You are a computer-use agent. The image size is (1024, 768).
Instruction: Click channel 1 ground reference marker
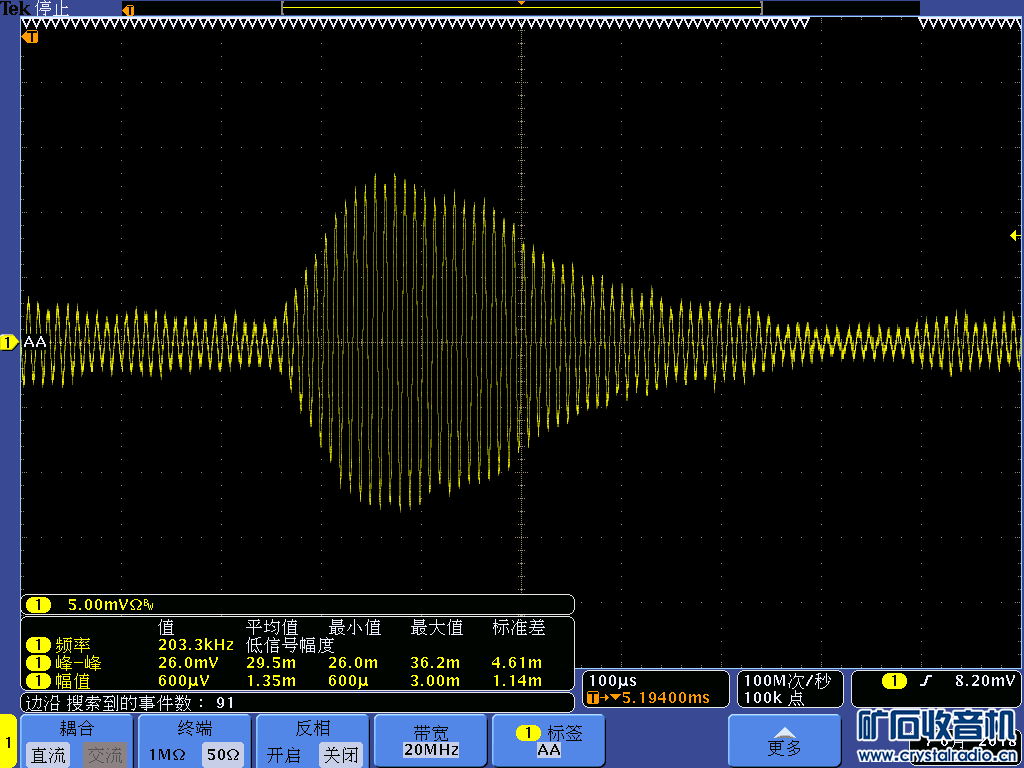8,343
